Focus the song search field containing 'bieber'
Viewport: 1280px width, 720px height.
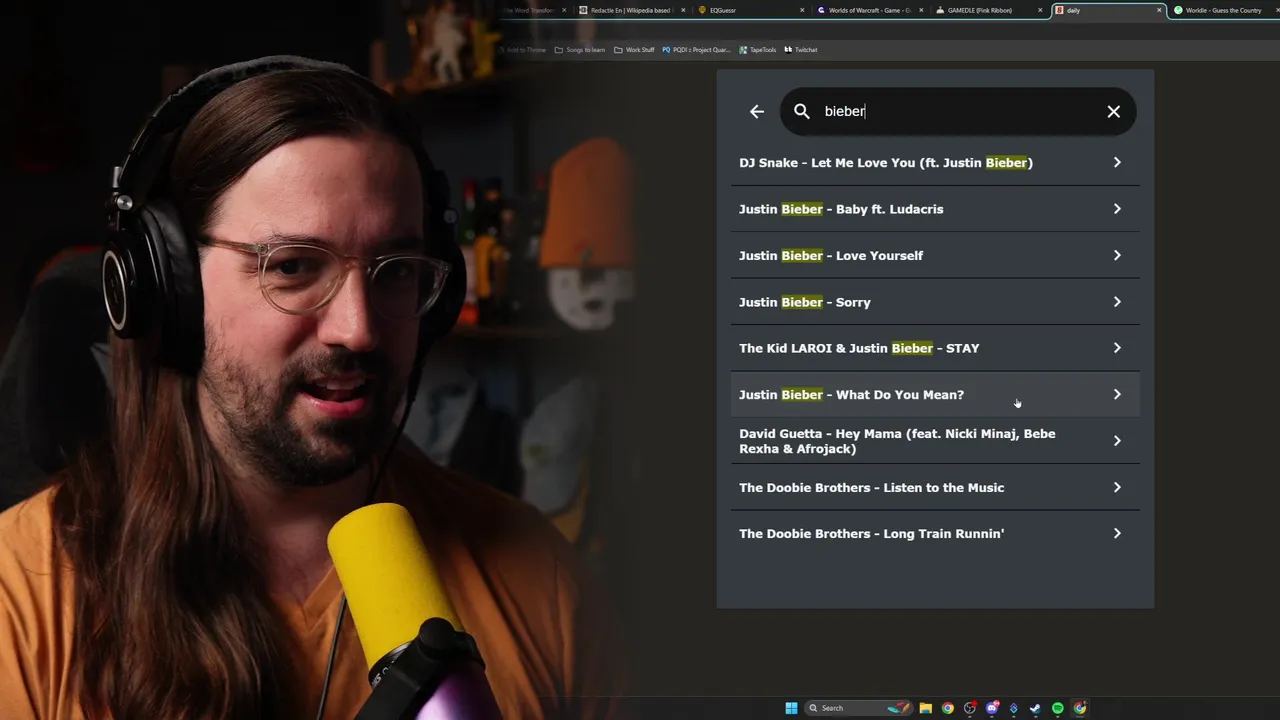(x=958, y=112)
